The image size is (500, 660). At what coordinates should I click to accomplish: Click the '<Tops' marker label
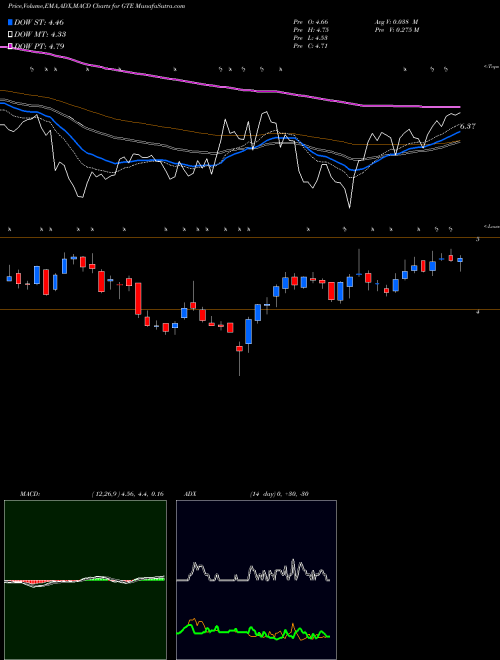pos(492,67)
